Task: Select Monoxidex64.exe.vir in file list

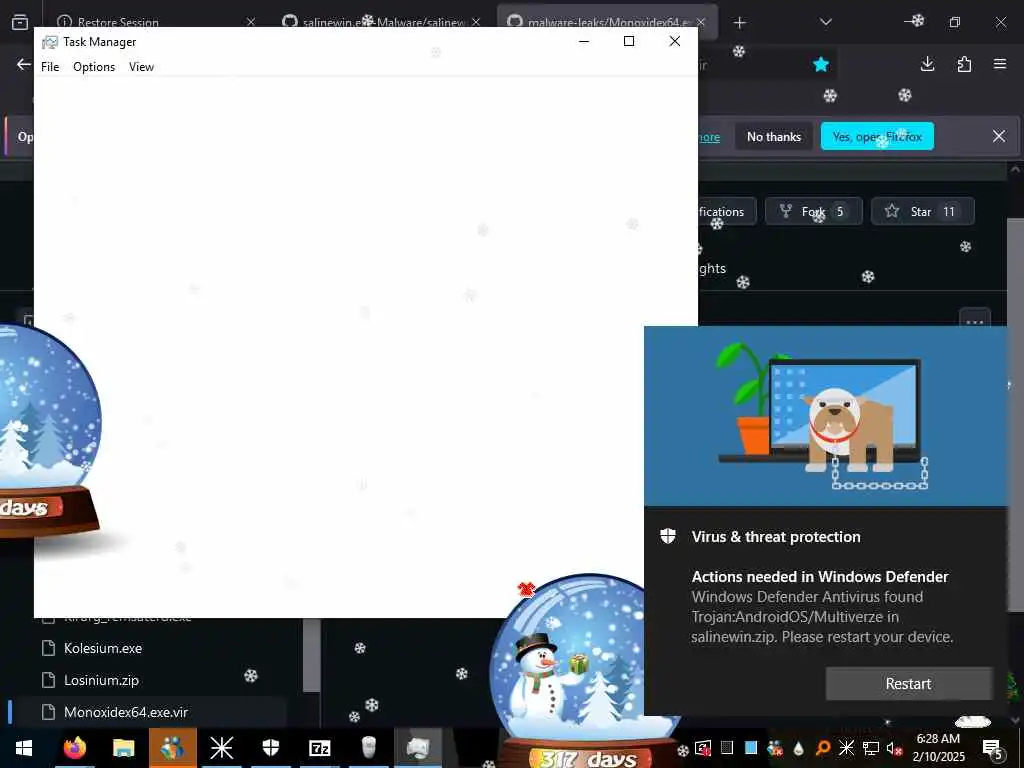Action: pyautogui.click(x=125, y=712)
